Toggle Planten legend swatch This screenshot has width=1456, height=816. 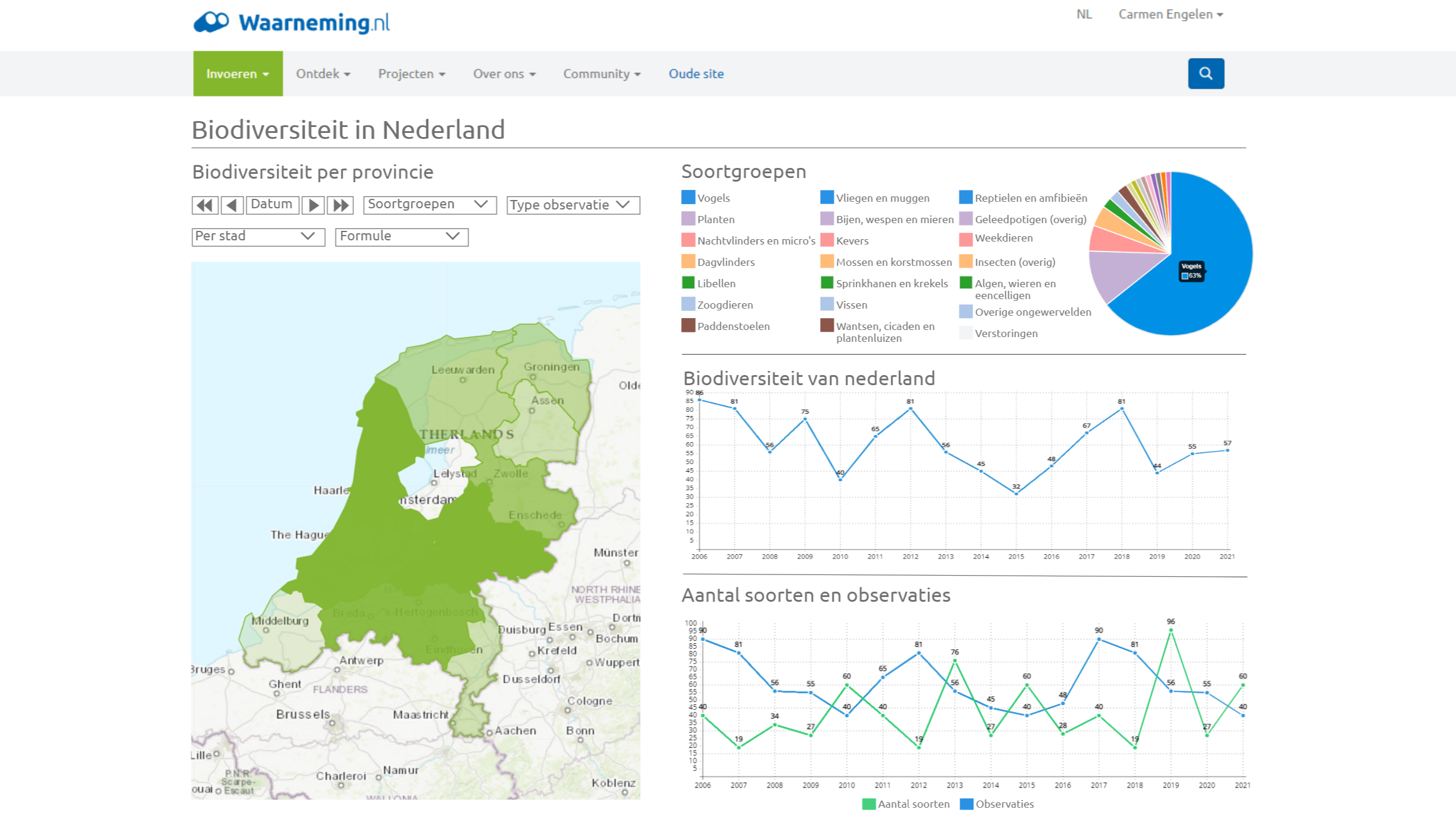click(x=688, y=218)
